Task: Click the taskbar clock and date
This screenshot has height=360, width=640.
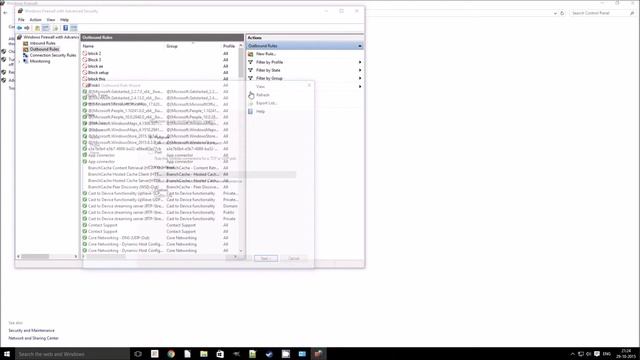Action: point(626,354)
